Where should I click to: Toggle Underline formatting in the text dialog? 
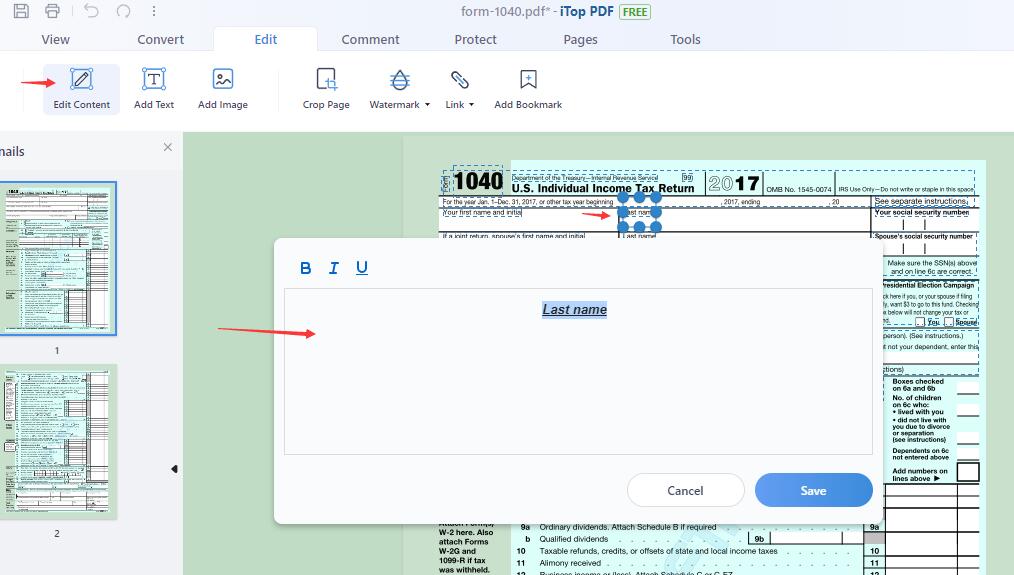tap(362, 268)
